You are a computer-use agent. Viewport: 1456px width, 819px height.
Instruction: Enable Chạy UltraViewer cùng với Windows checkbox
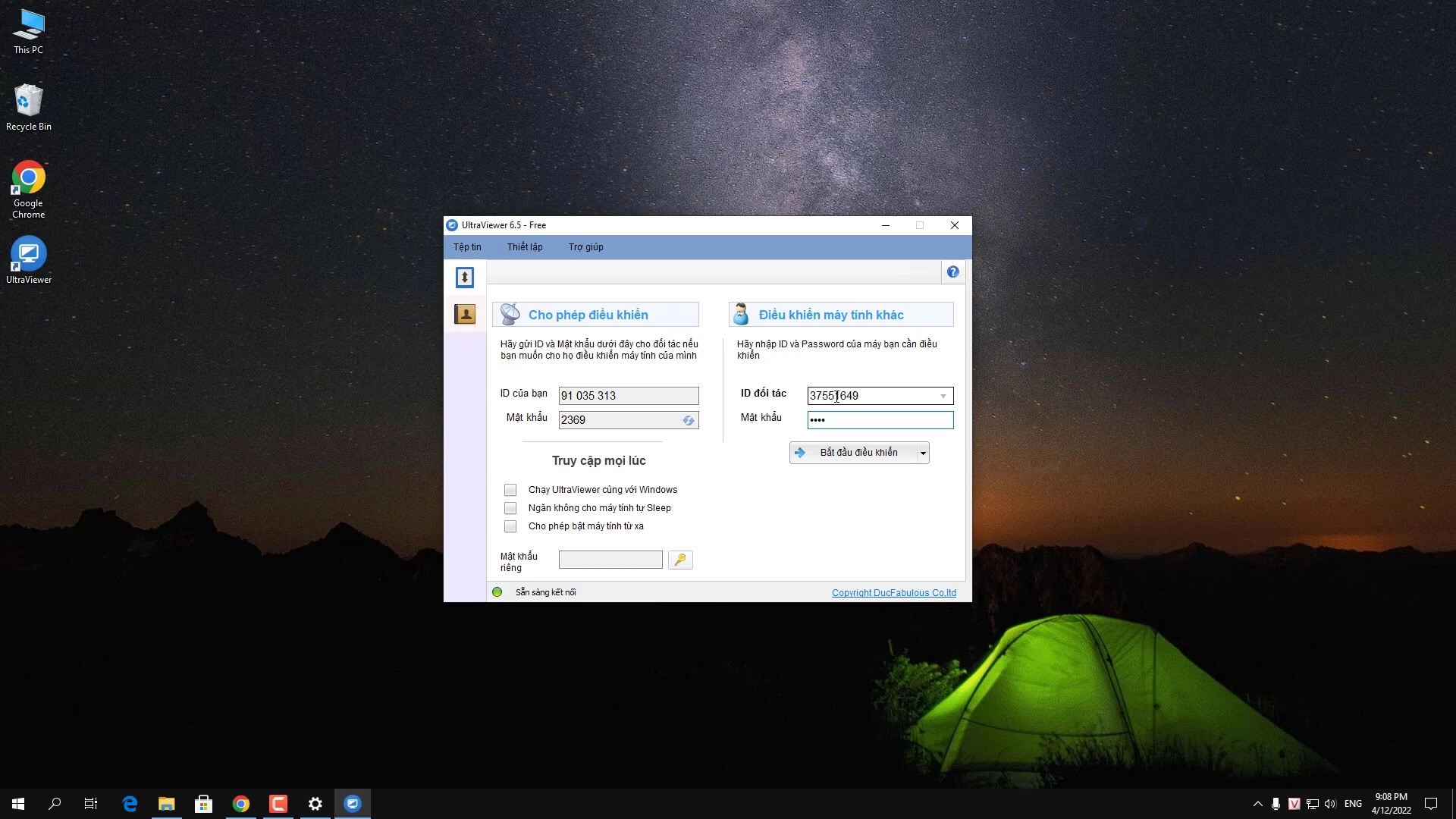click(510, 490)
